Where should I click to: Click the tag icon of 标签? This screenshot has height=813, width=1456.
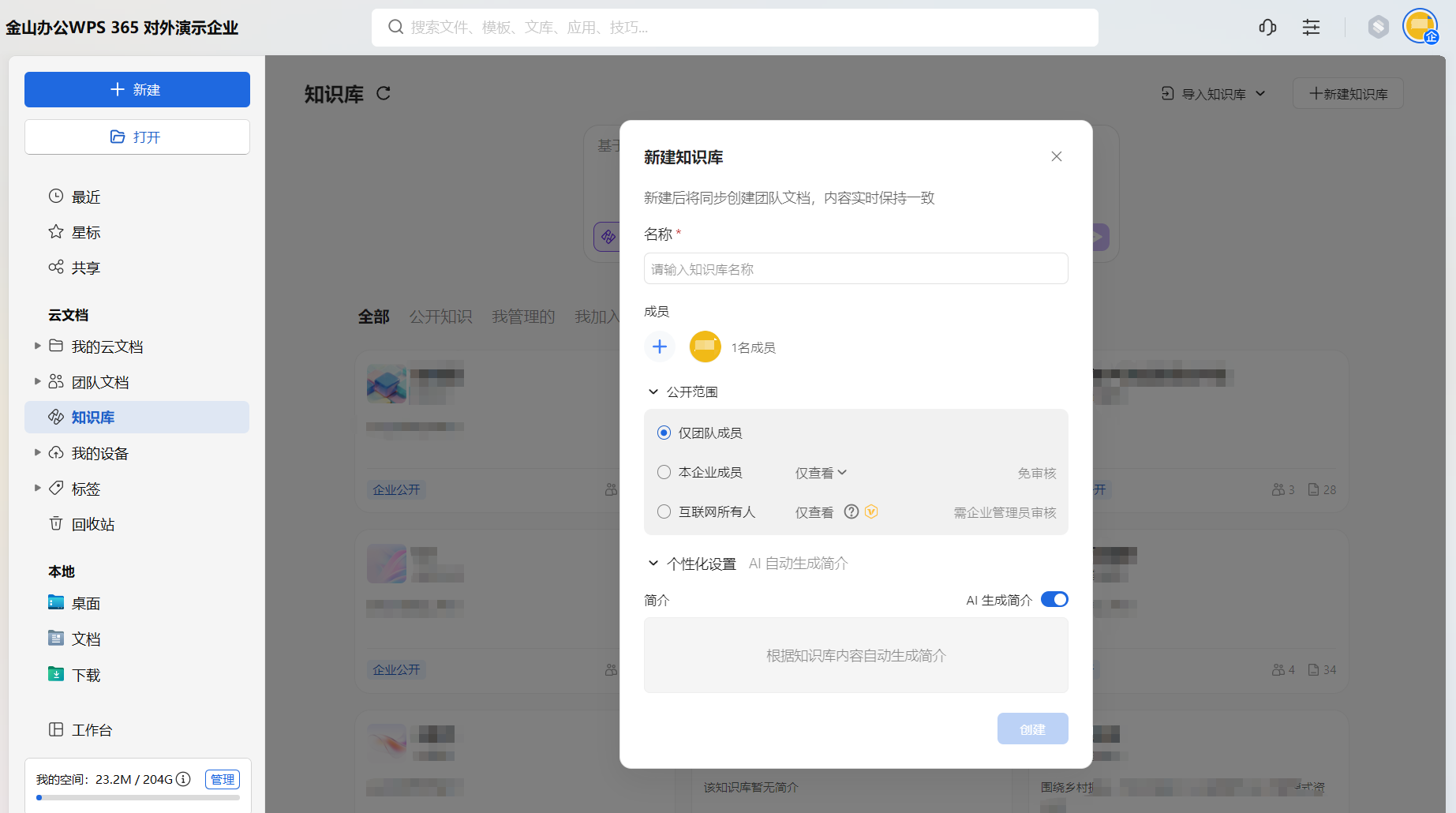[x=56, y=488]
